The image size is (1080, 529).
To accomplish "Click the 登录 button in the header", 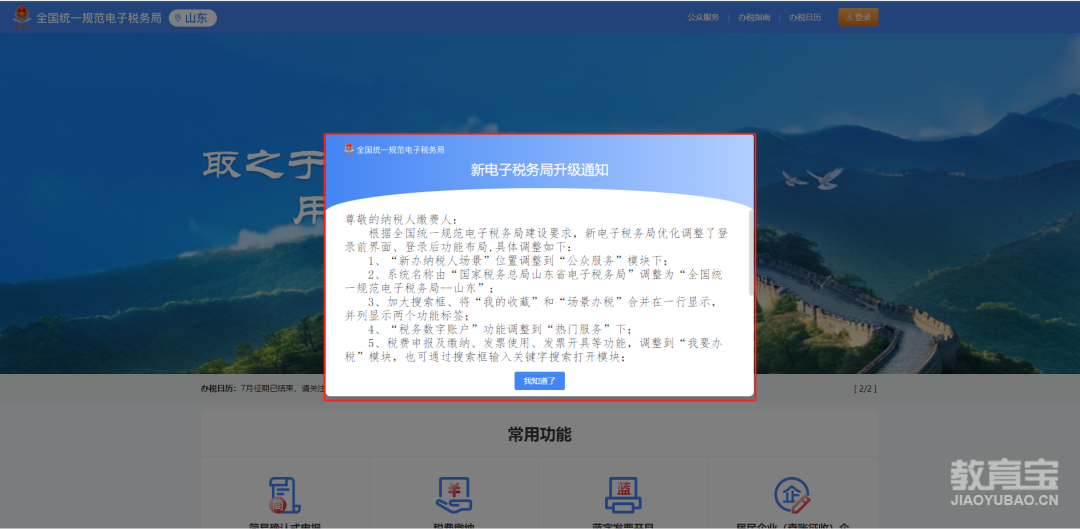I will pyautogui.click(x=858, y=17).
